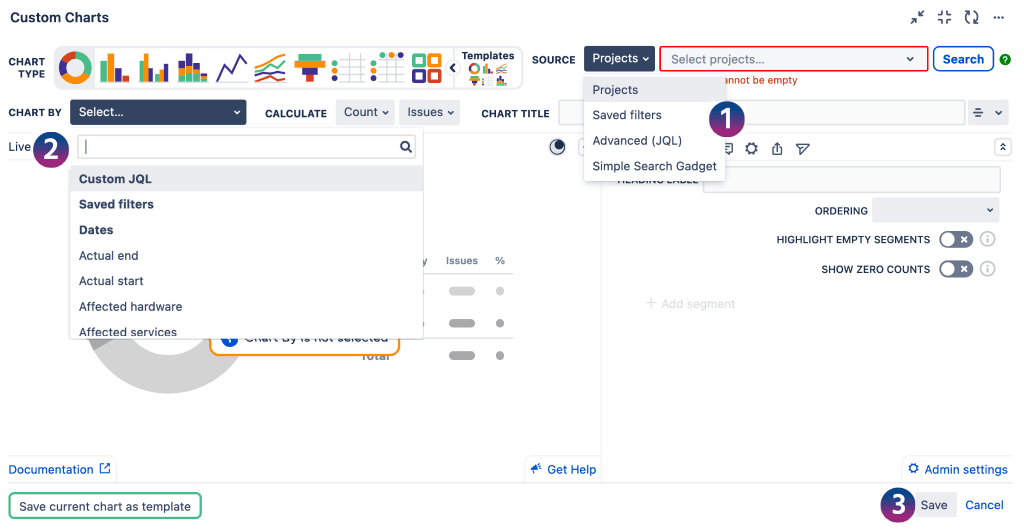
Task: Open the gear settings icon in toolbar
Action: coord(752,149)
